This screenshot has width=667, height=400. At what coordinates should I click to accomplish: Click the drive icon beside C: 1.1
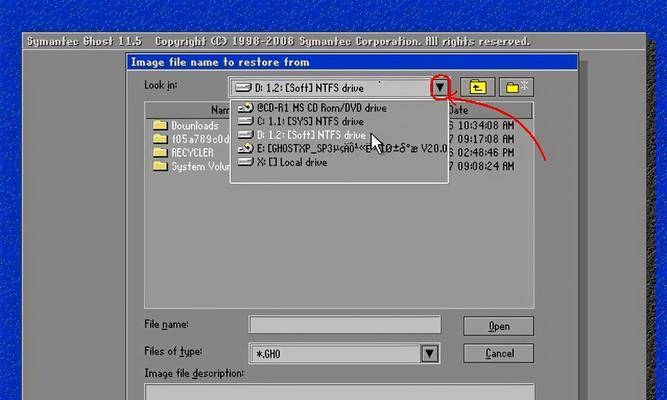coord(245,121)
